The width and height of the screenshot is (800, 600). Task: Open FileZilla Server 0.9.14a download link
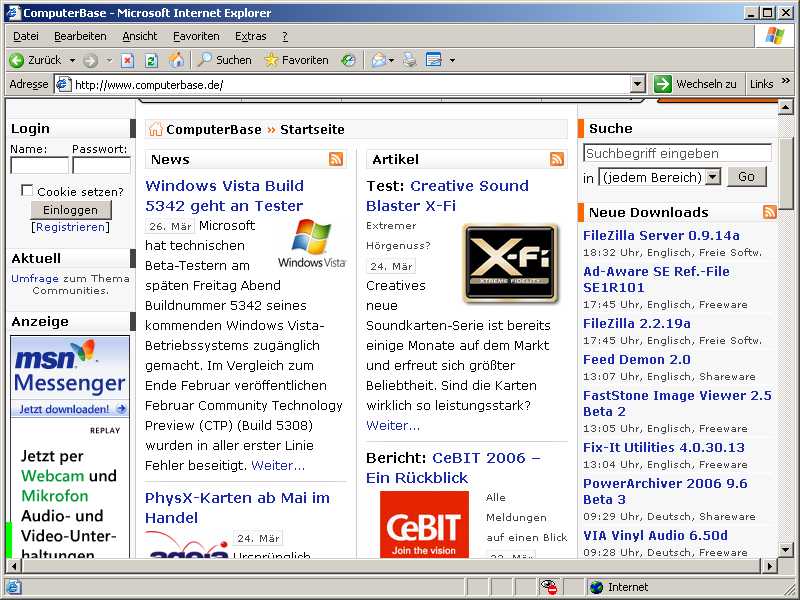(x=661, y=235)
